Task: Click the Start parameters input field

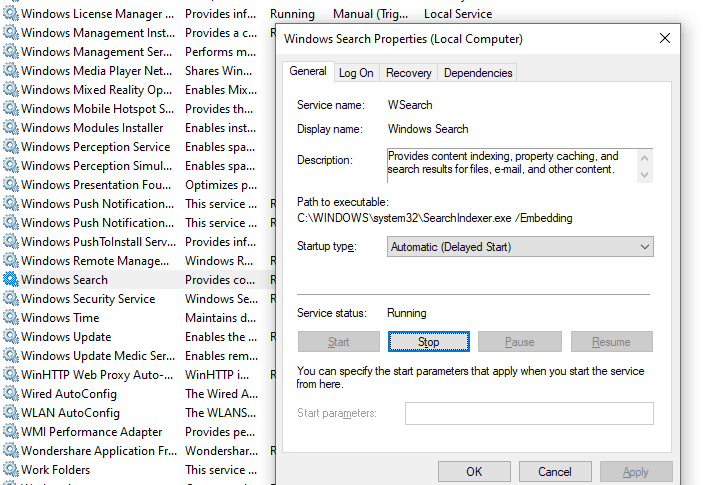Action: click(x=529, y=413)
